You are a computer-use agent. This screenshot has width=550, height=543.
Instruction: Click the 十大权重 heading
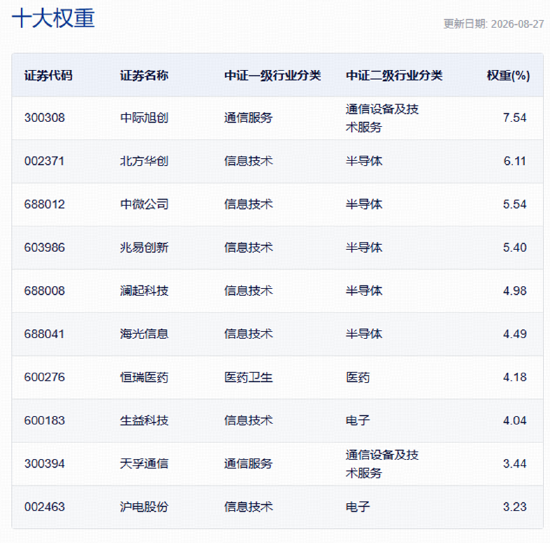53,19
